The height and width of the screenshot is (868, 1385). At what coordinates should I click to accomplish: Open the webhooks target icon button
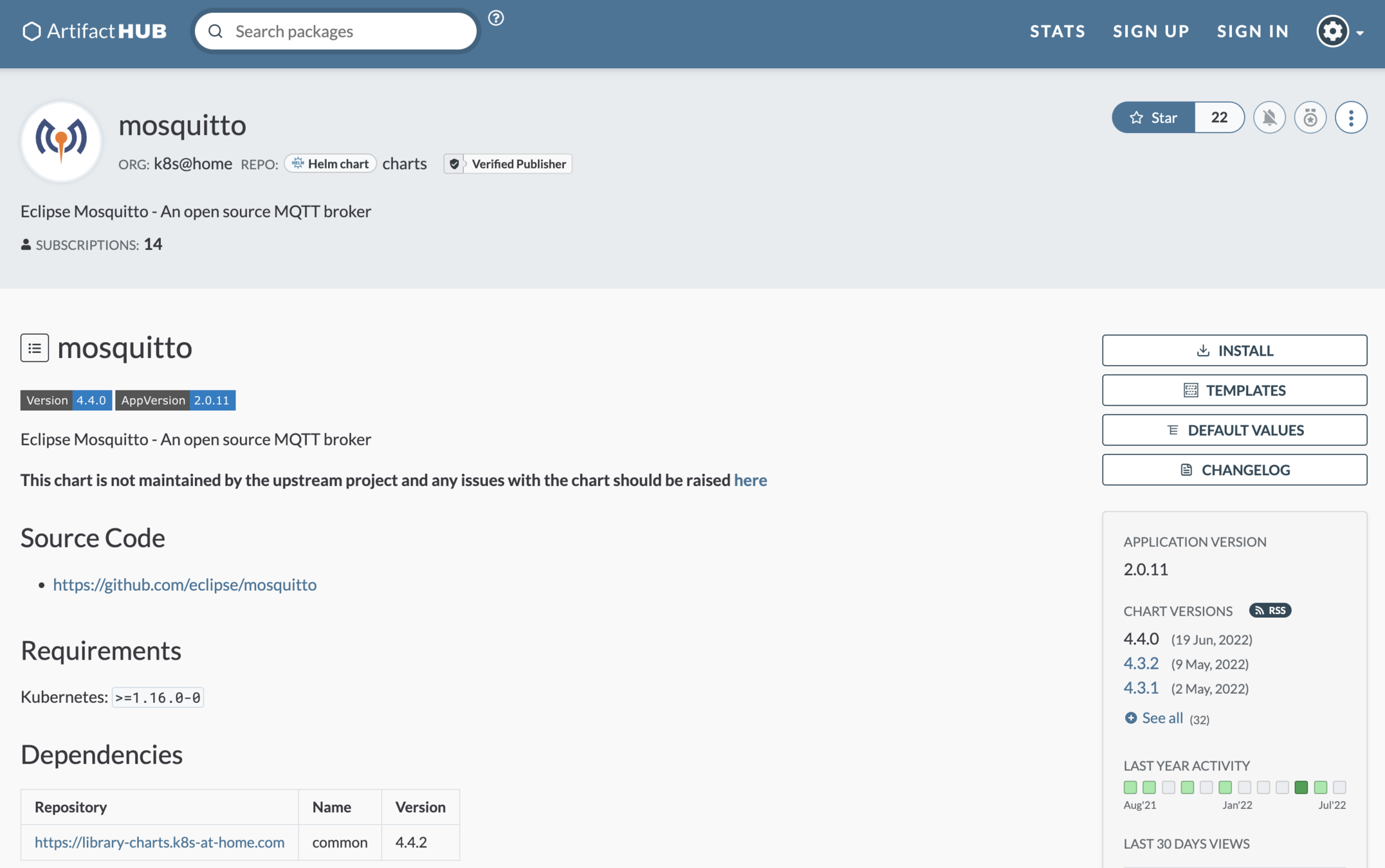[x=1310, y=118]
